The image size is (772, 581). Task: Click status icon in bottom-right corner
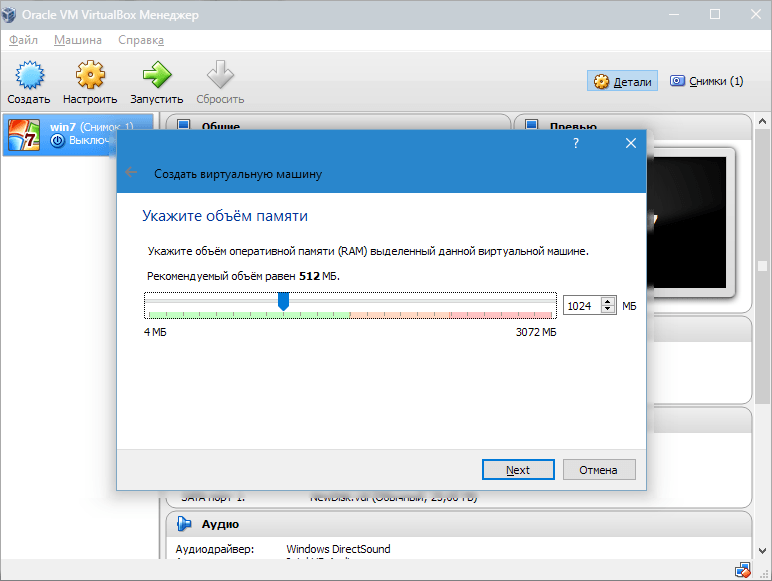point(743,571)
